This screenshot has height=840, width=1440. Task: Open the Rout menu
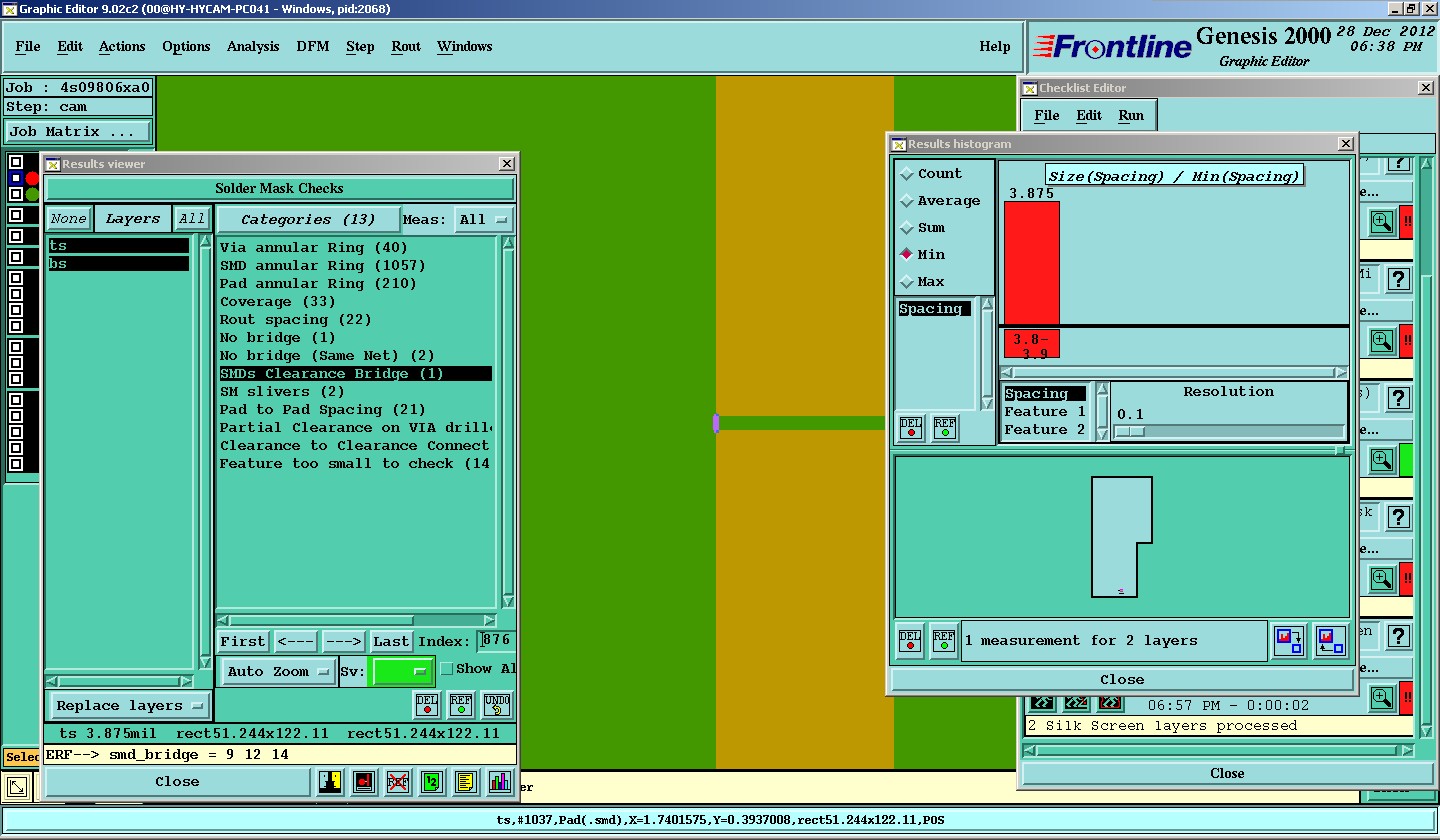pos(406,47)
